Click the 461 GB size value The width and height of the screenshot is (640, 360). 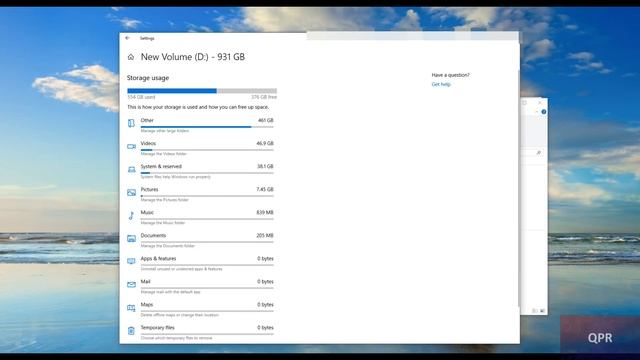pos(266,120)
